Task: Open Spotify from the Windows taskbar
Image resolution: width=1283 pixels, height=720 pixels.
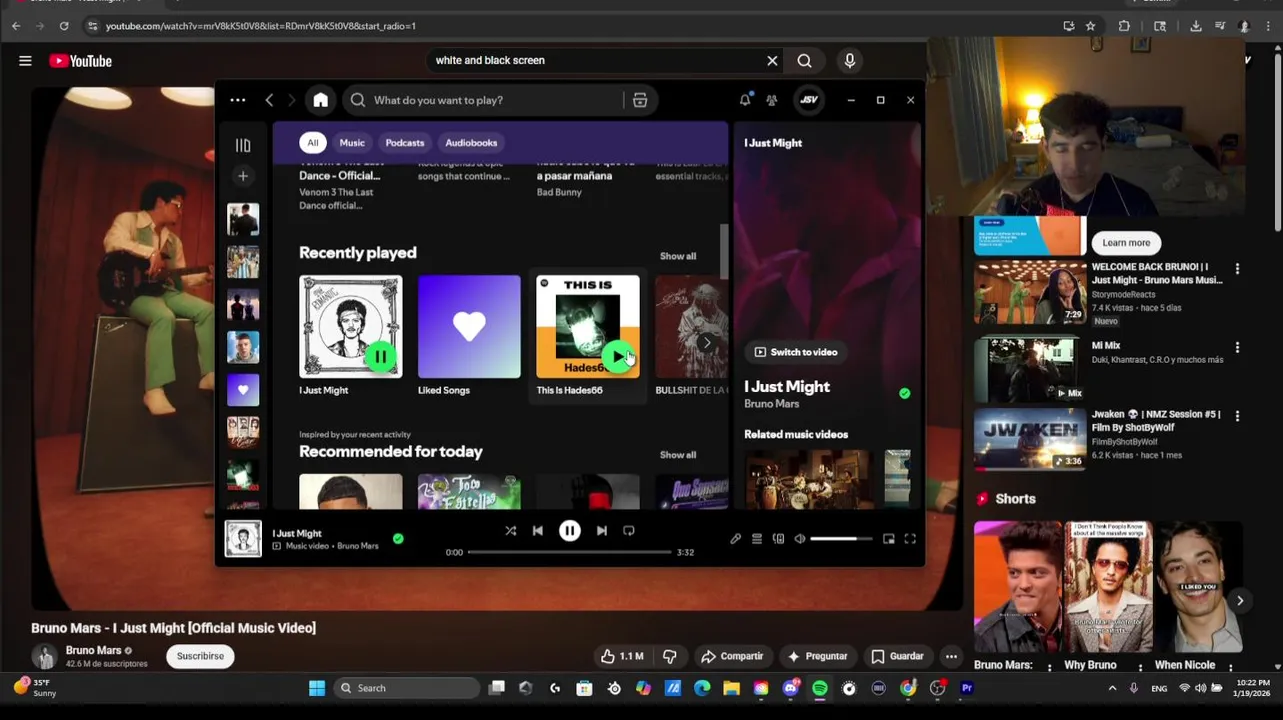Action: (820, 688)
